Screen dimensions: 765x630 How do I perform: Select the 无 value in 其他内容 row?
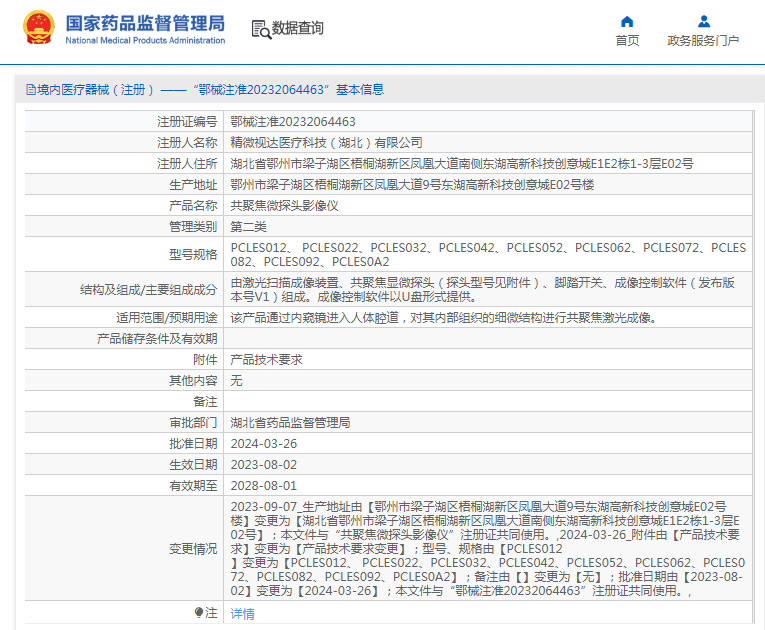pos(236,380)
